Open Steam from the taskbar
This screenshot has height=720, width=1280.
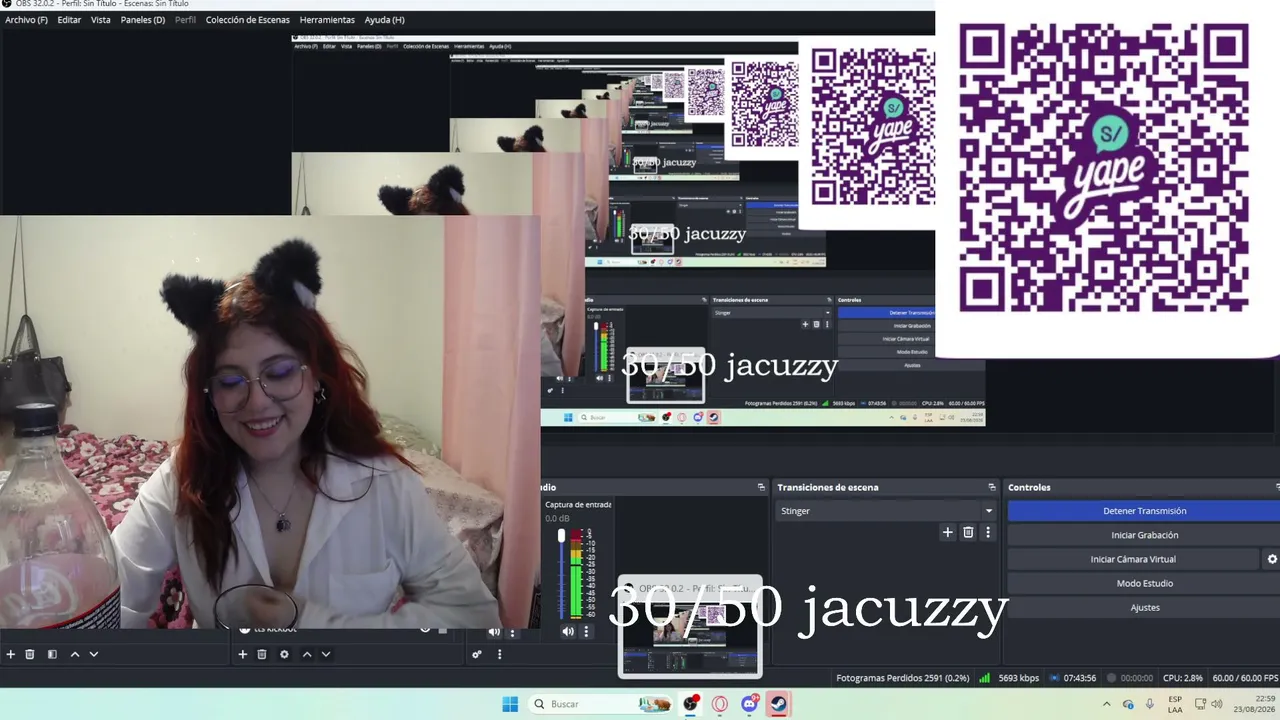pyautogui.click(x=779, y=704)
